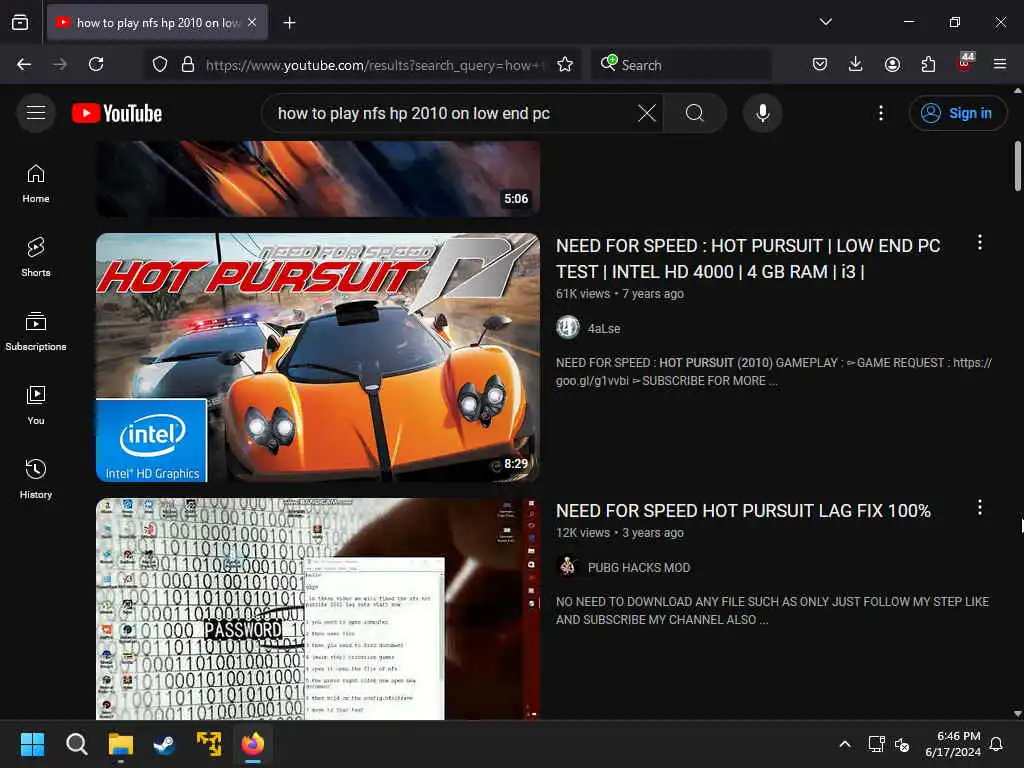Open clock and date panel
1024x768 pixels.
[x=953, y=744]
